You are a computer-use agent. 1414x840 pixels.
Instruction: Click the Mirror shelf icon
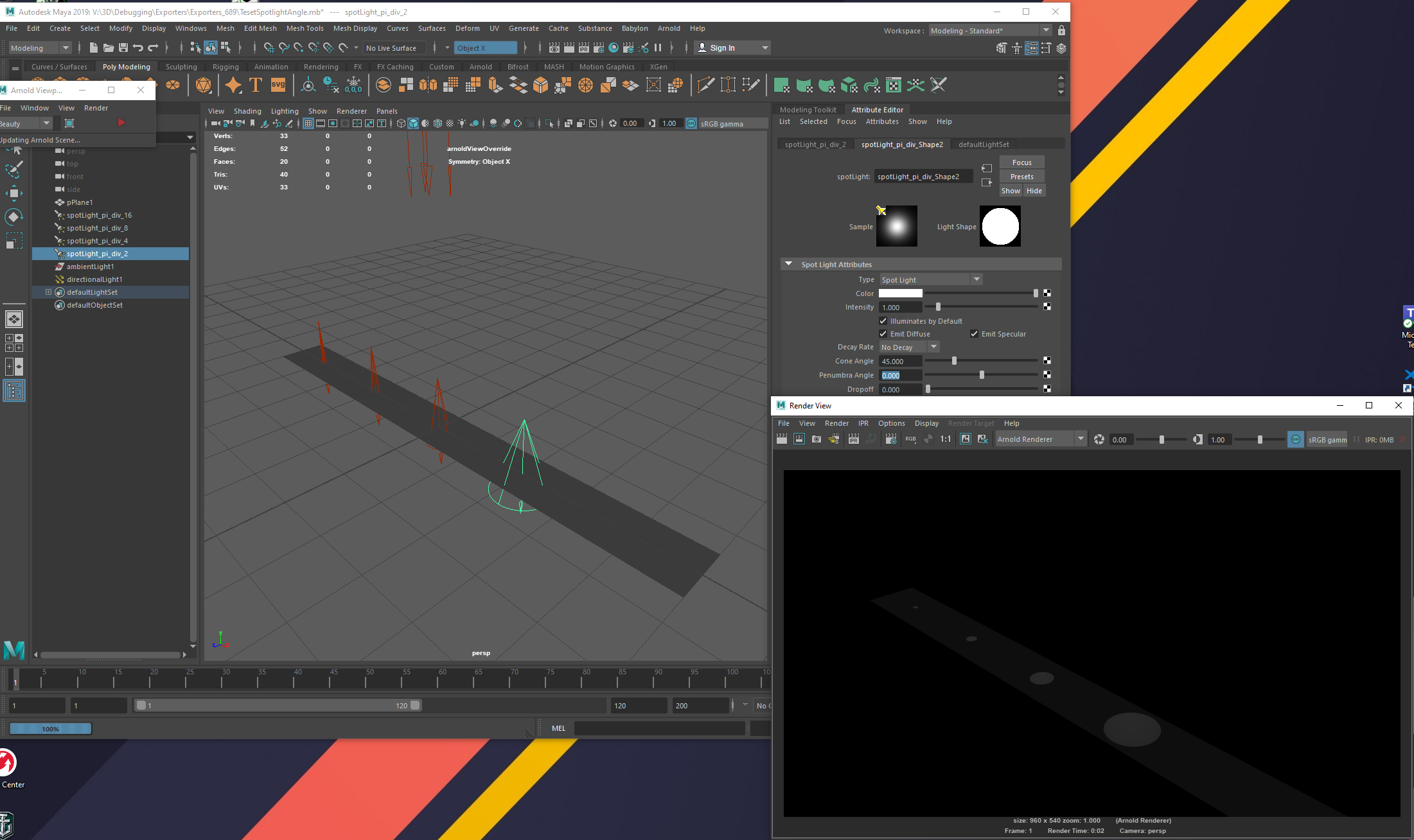[x=428, y=85]
